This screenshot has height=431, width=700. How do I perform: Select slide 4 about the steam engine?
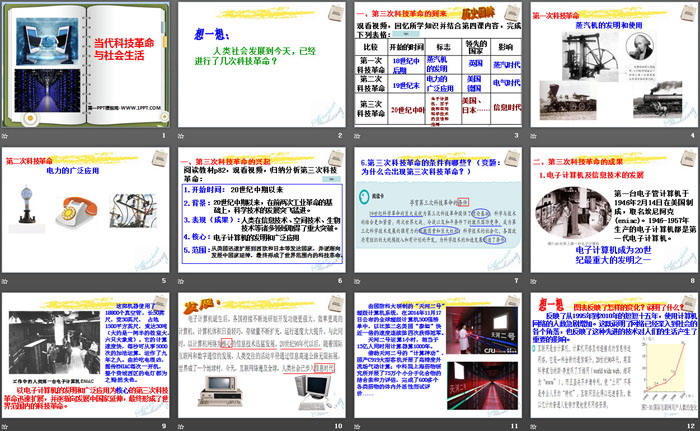[611, 66]
